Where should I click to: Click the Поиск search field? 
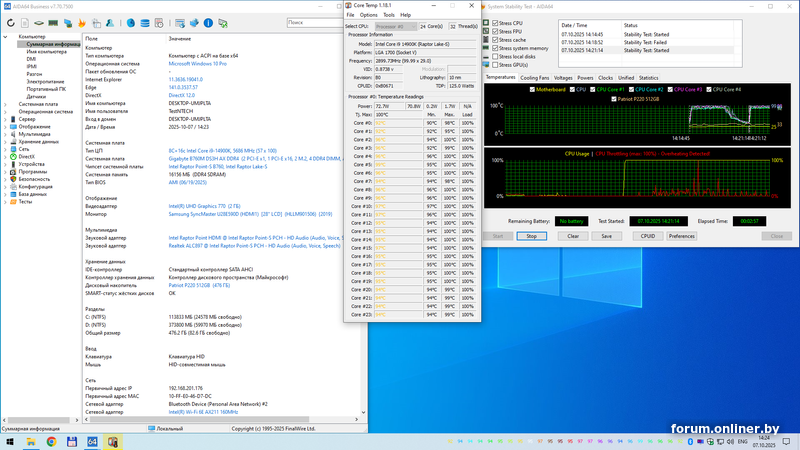coord(310,21)
